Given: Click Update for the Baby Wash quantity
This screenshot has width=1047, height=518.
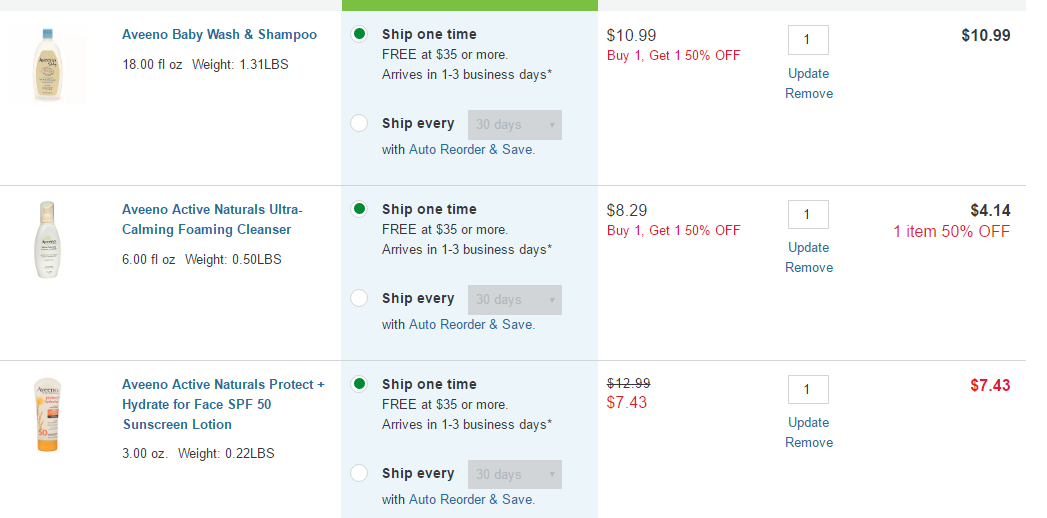Looking at the screenshot, I should tap(808, 73).
